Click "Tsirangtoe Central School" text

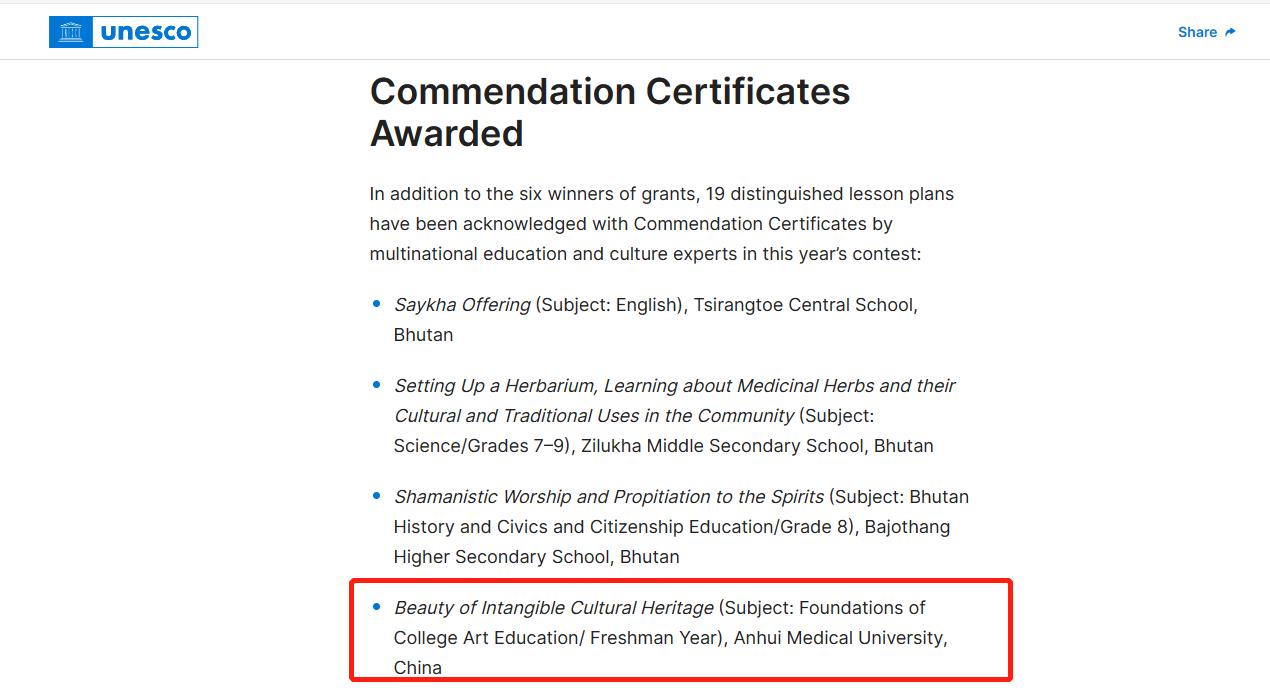click(x=805, y=305)
